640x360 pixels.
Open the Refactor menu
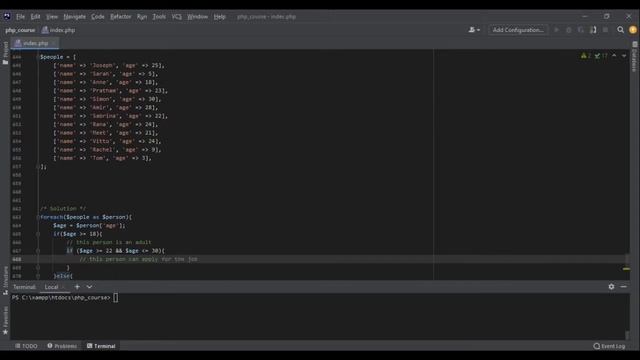[120, 17]
